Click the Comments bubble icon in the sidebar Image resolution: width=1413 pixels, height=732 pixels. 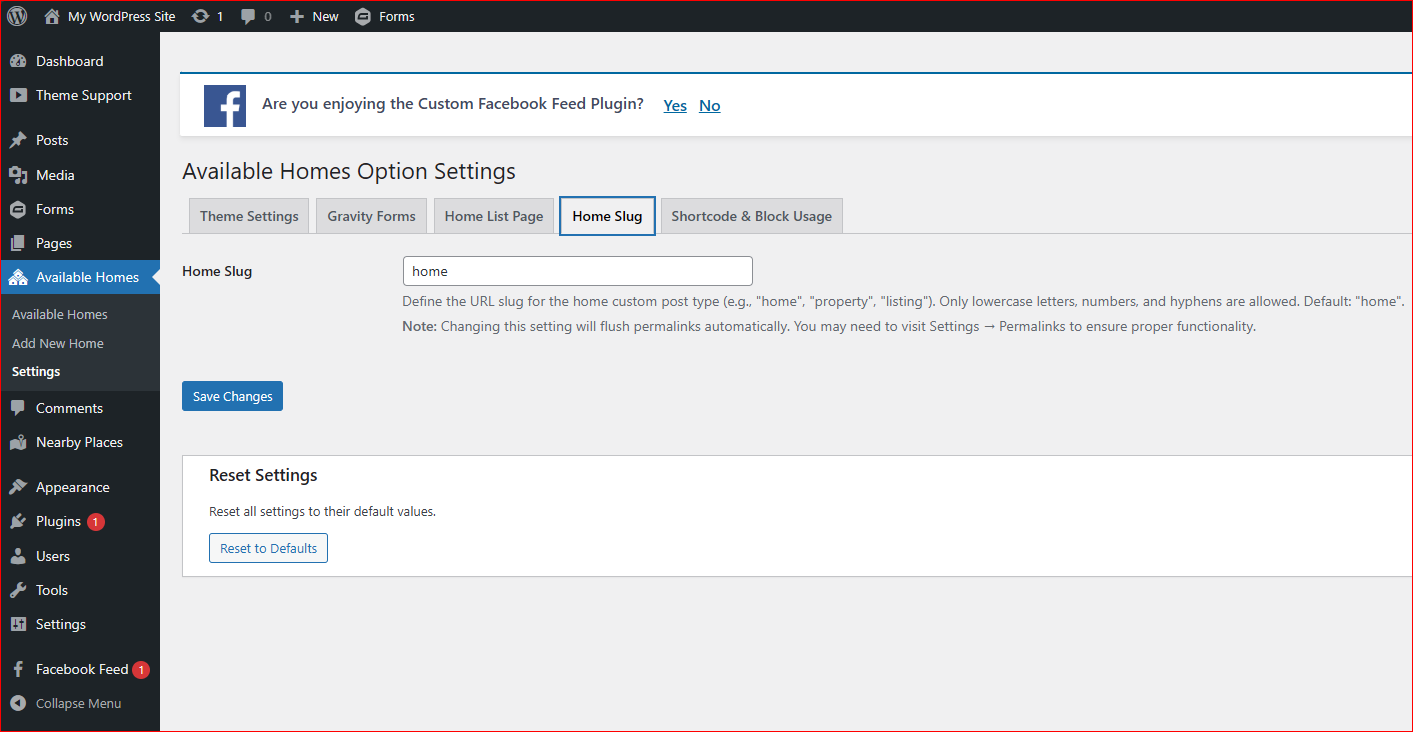tap(18, 408)
